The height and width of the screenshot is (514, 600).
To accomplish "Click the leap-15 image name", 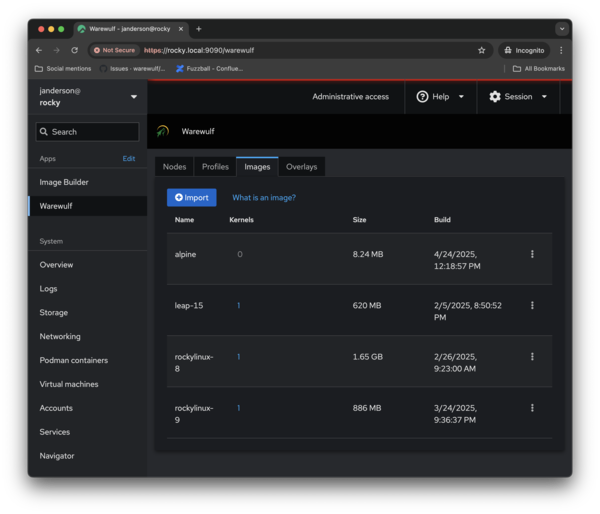I will pos(189,305).
